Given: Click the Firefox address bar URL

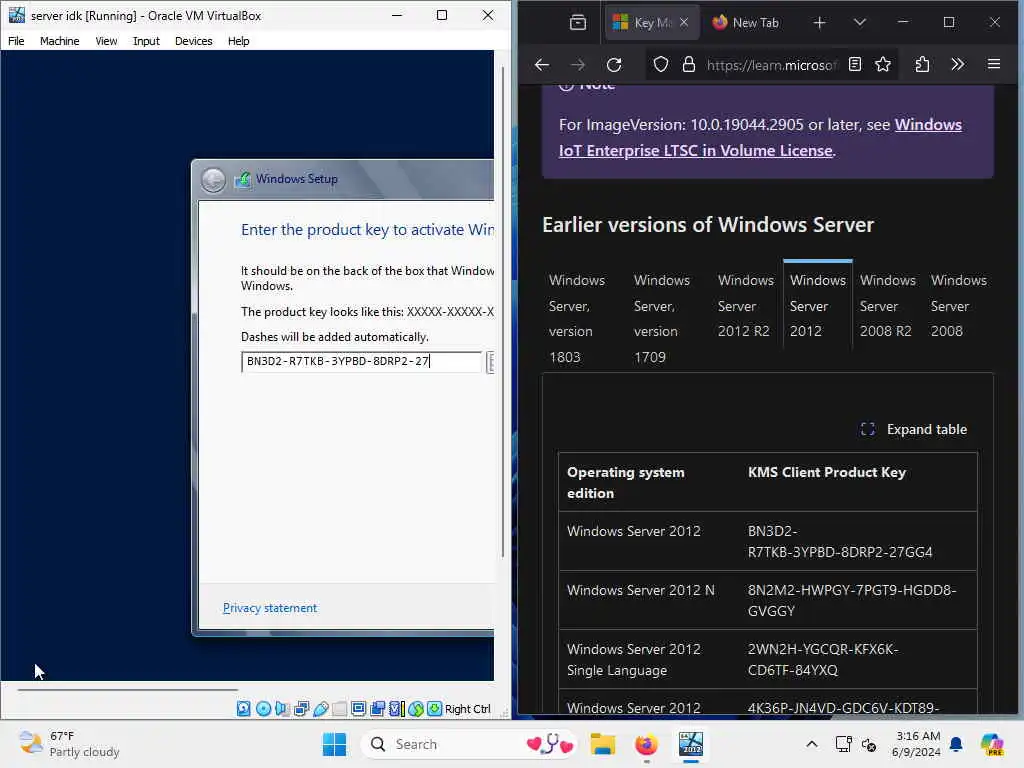Looking at the screenshot, I should [x=771, y=65].
